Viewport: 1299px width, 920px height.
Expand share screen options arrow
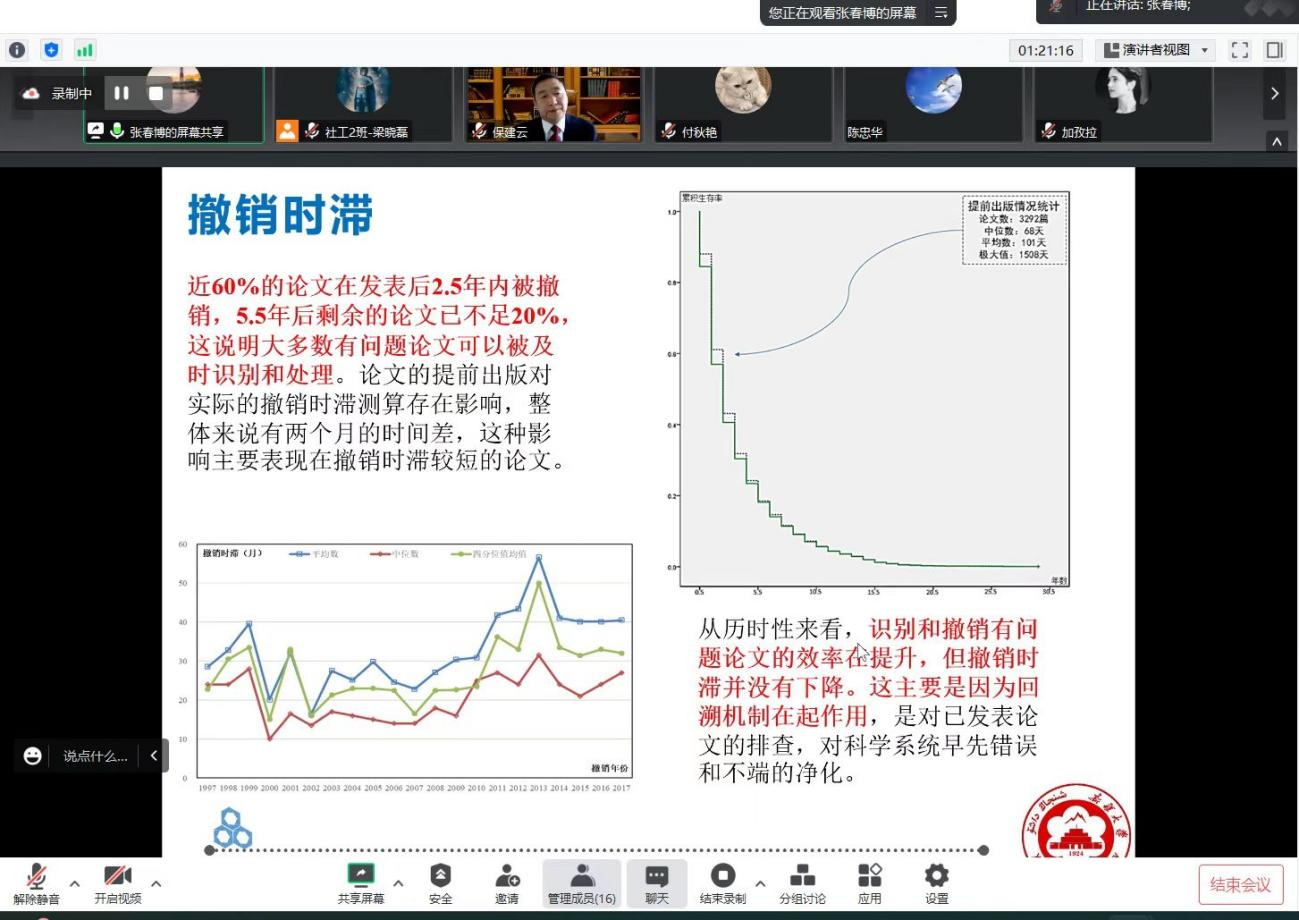click(398, 884)
